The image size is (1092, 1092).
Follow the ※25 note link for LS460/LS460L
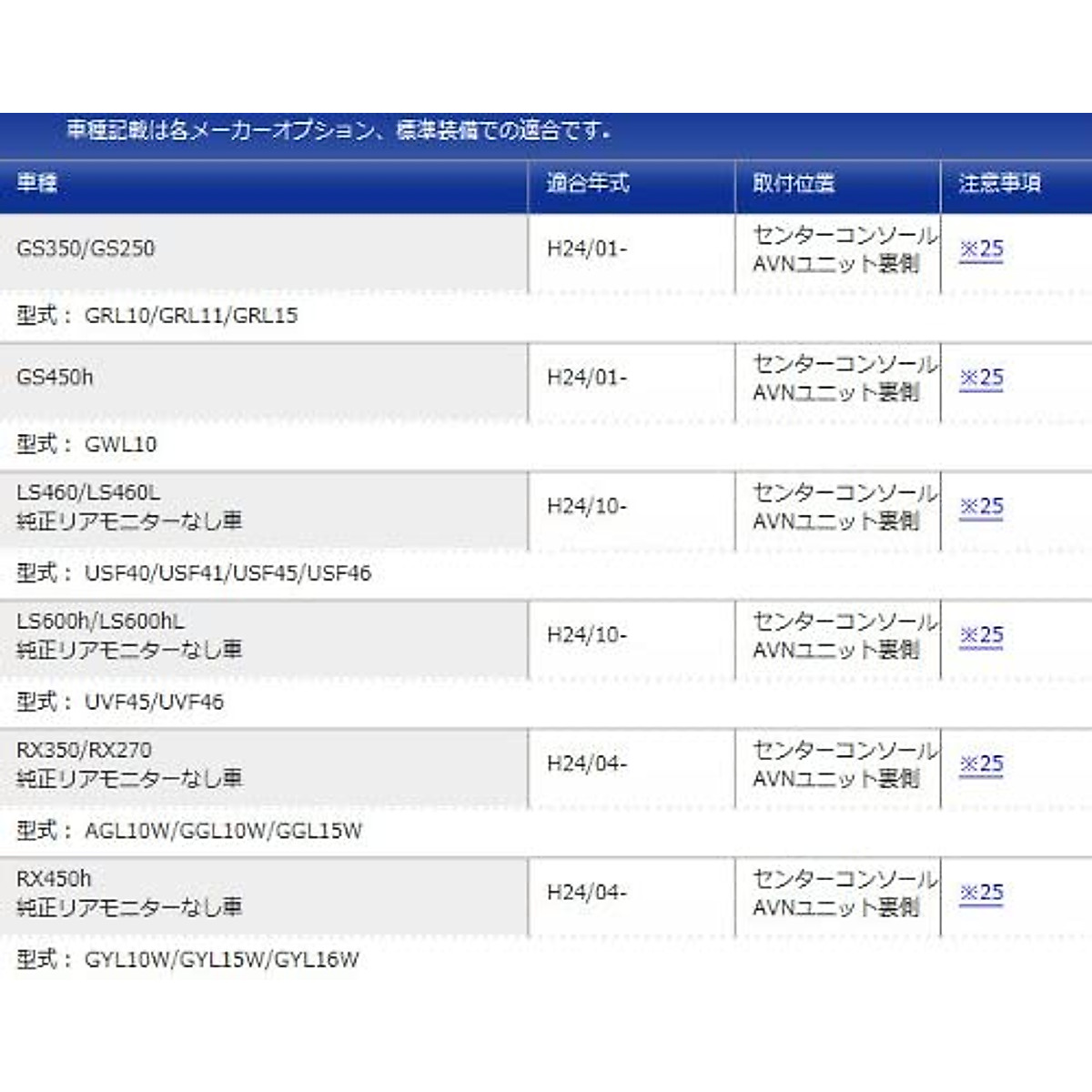pos(981,507)
